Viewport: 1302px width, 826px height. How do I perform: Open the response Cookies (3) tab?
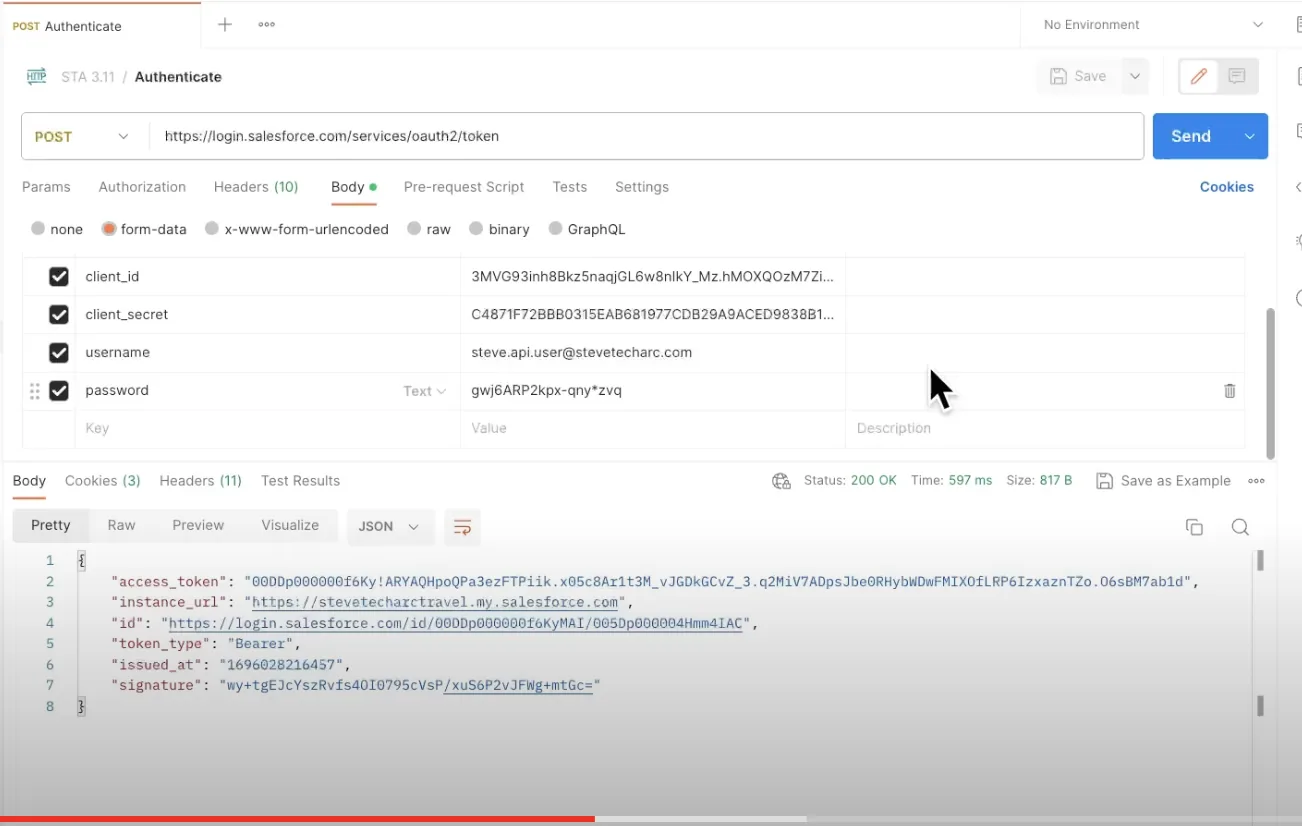click(103, 481)
